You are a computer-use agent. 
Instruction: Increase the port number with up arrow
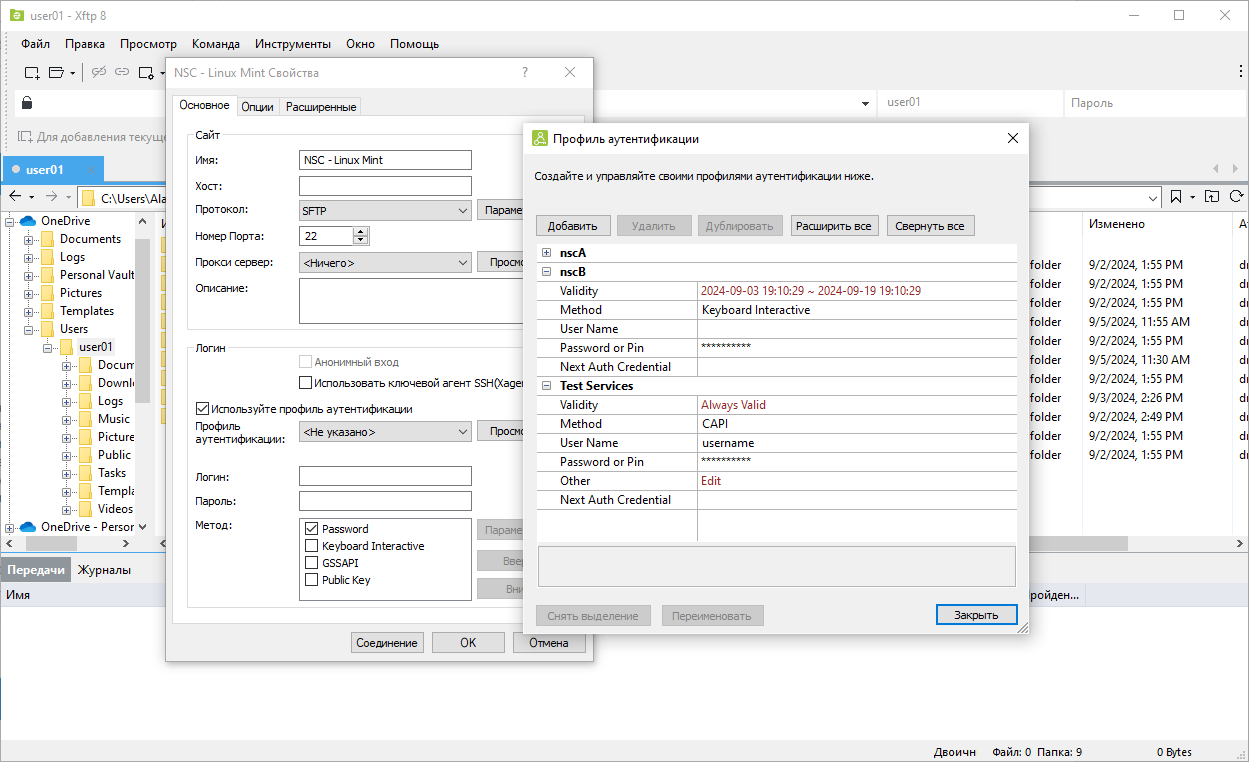361,231
